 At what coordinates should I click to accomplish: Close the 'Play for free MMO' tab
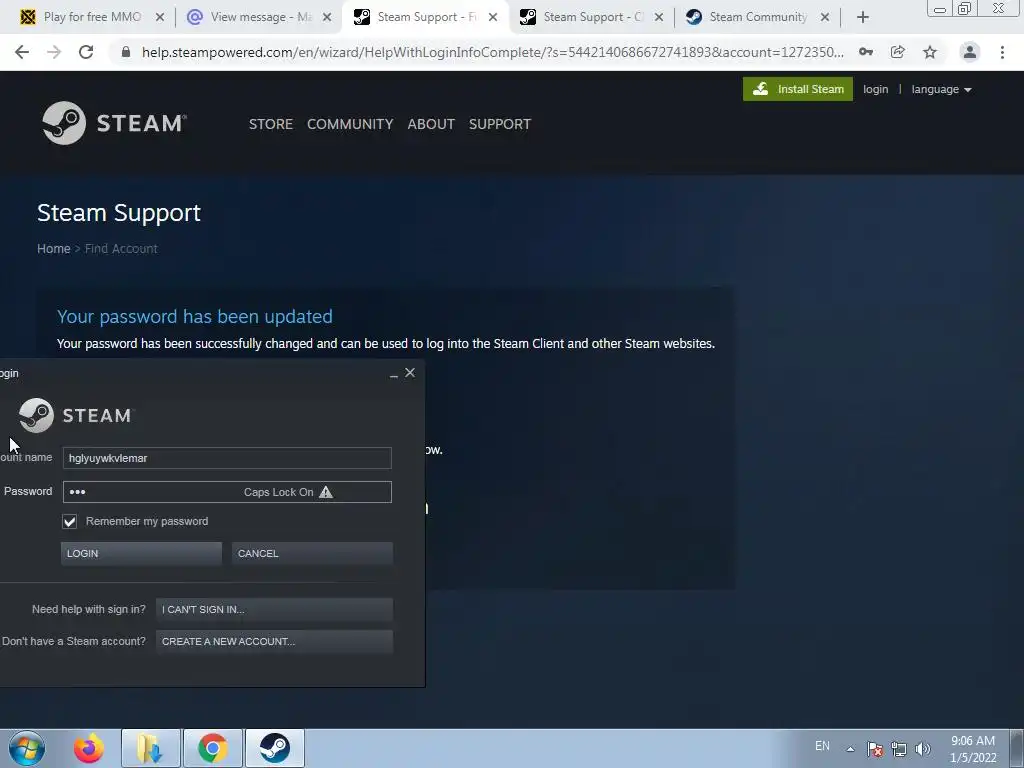159,18
